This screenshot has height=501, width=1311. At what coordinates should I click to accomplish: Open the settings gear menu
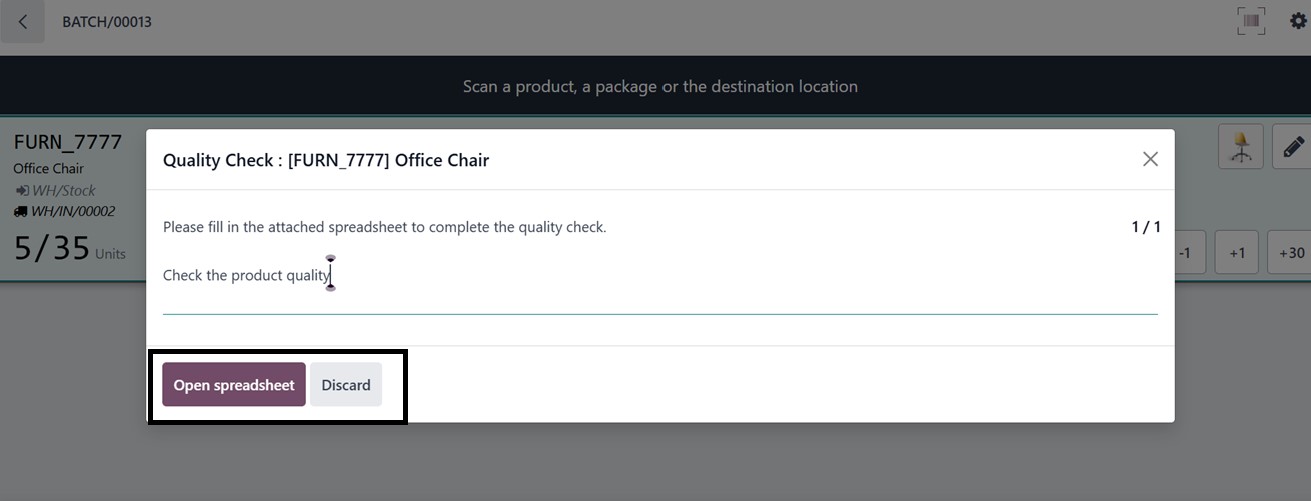point(1298,21)
